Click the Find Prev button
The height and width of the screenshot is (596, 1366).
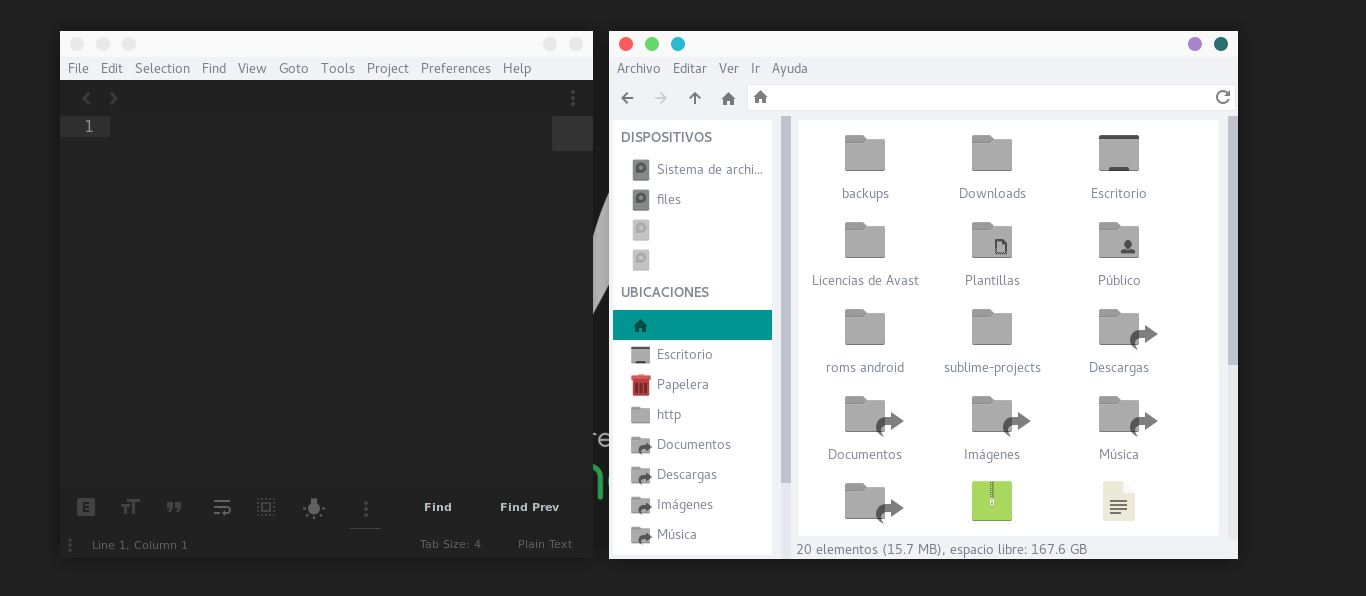click(x=529, y=507)
